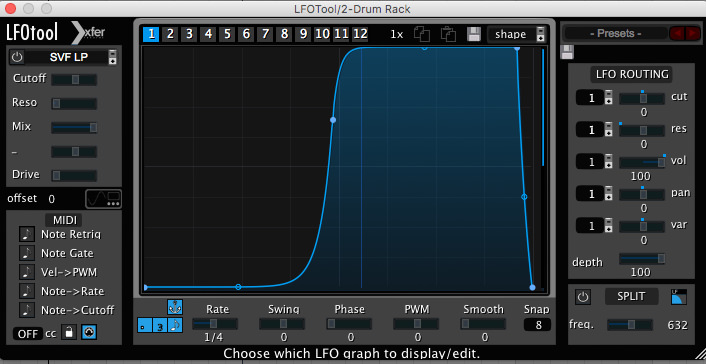Enable Note Retrig

(x=27, y=234)
